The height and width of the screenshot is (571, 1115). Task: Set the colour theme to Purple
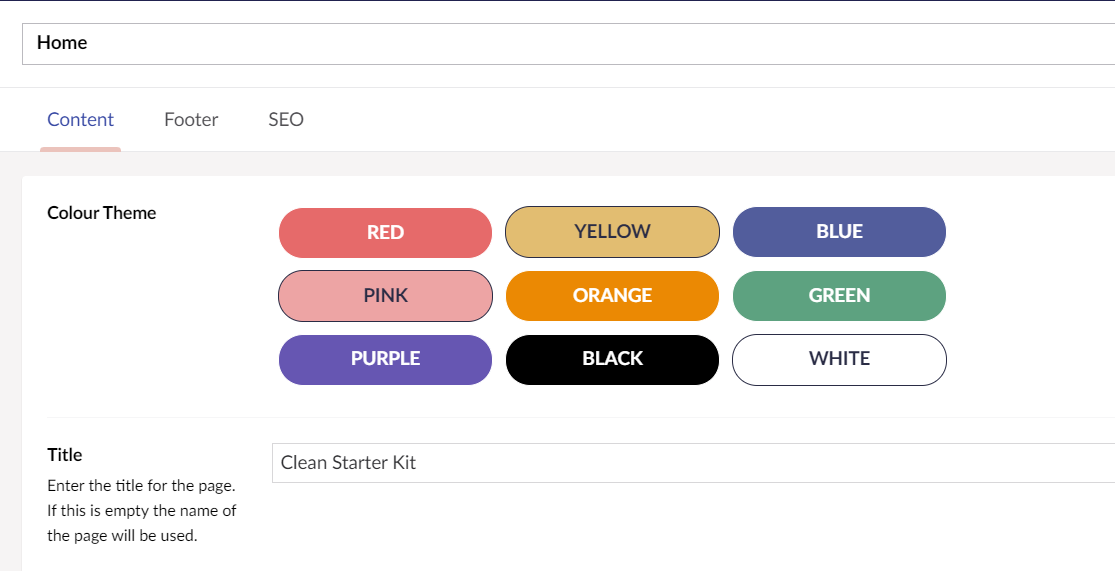(x=385, y=360)
